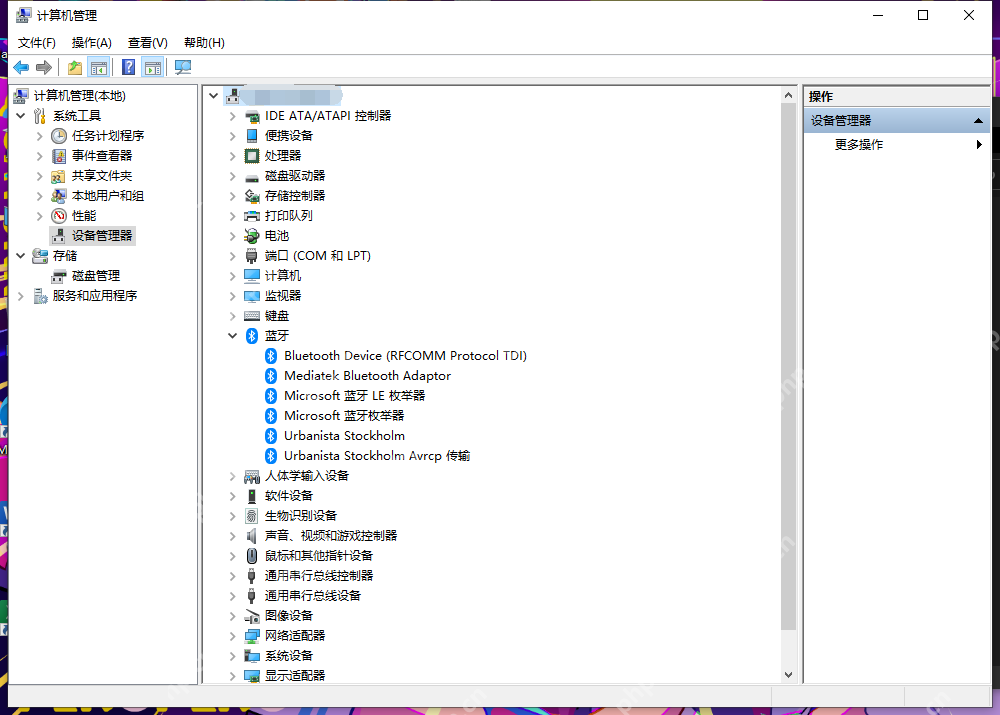Collapse the 存储 node in left tree
This screenshot has height=715, width=1000.
pyautogui.click(x=20, y=256)
